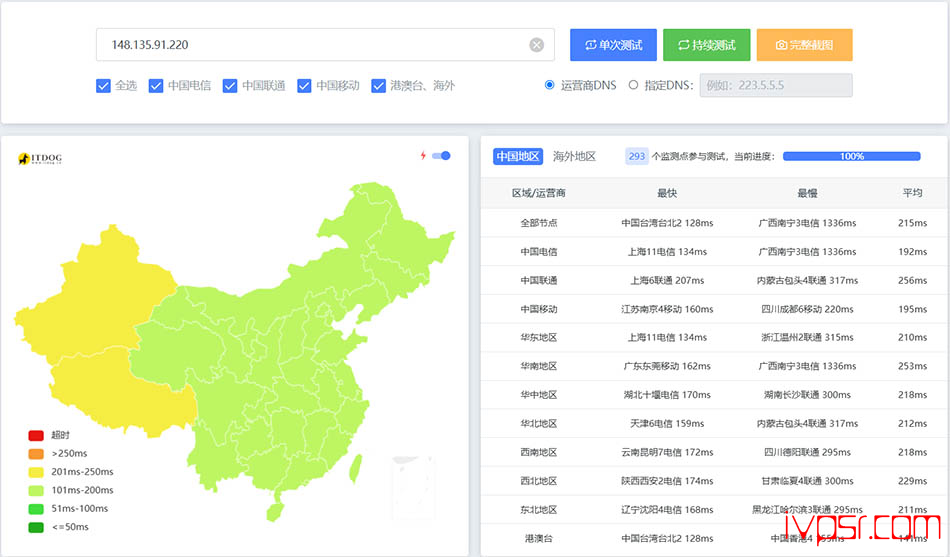Toggle the 全选 select-all checkbox
950x557 pixels.
click(x=103, y=85)
